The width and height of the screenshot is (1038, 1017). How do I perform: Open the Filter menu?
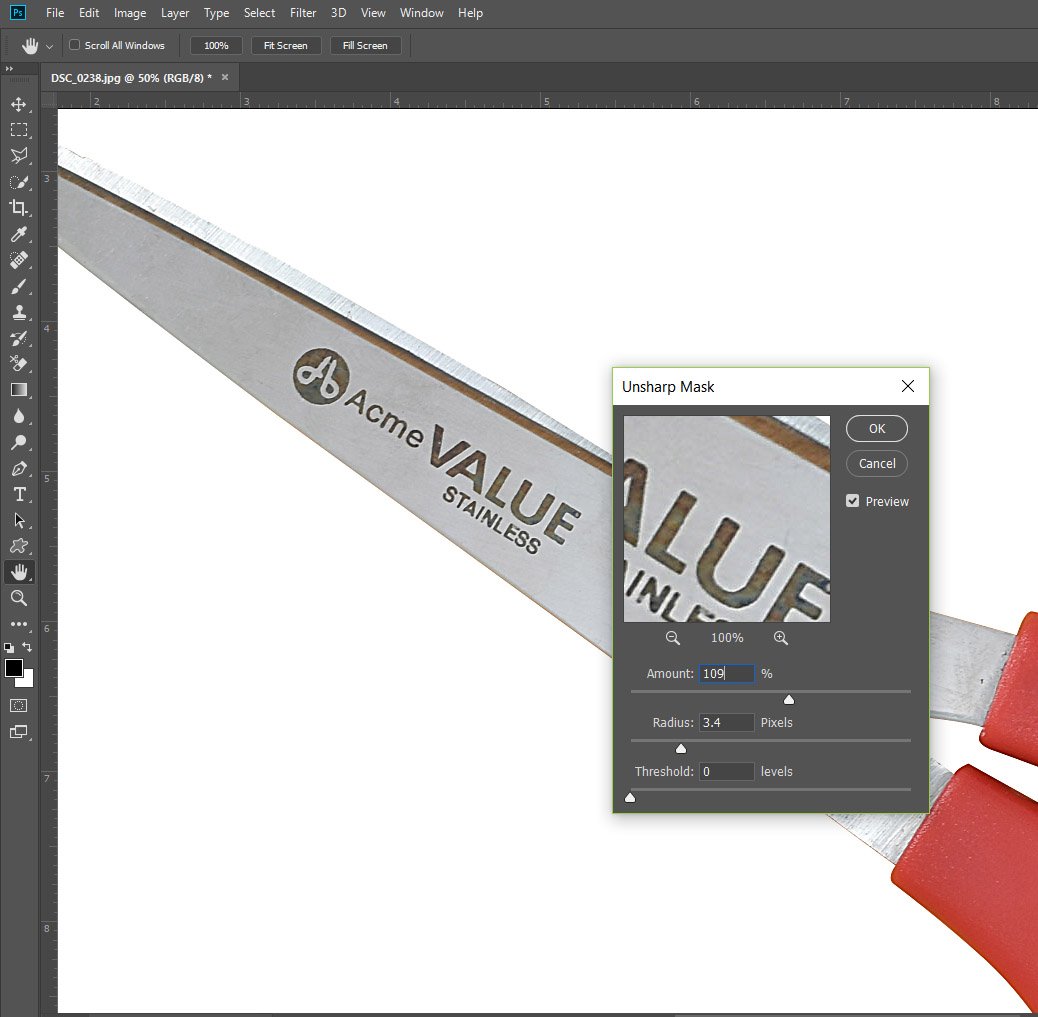click(303, 13)
